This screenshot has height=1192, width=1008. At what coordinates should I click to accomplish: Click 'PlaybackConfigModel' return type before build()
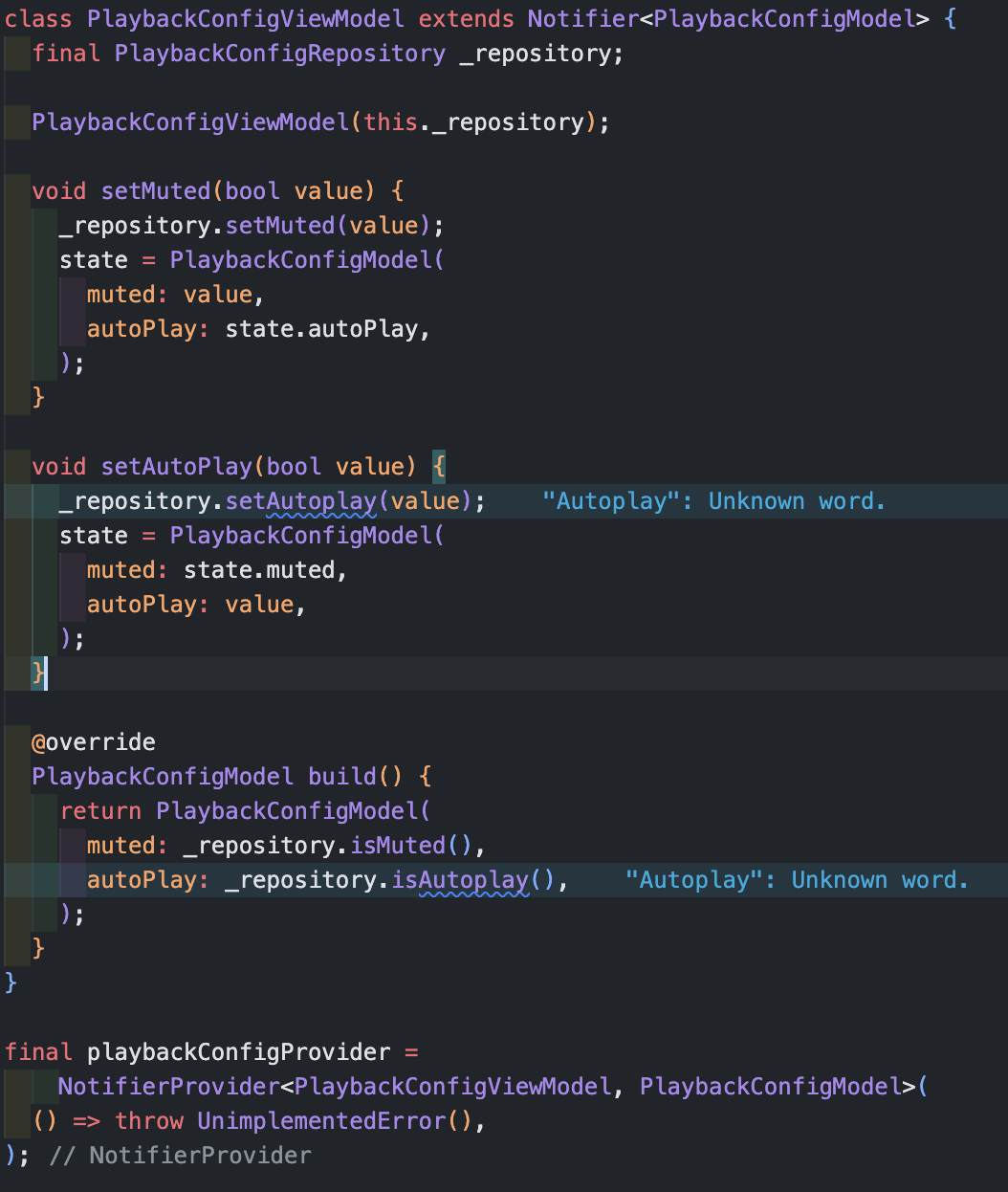[163, 776]
